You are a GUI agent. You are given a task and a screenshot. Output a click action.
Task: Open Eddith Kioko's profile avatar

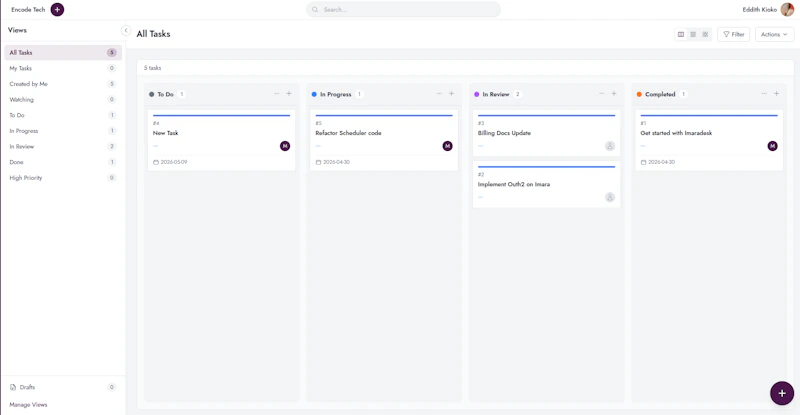(x=787, y=10)
